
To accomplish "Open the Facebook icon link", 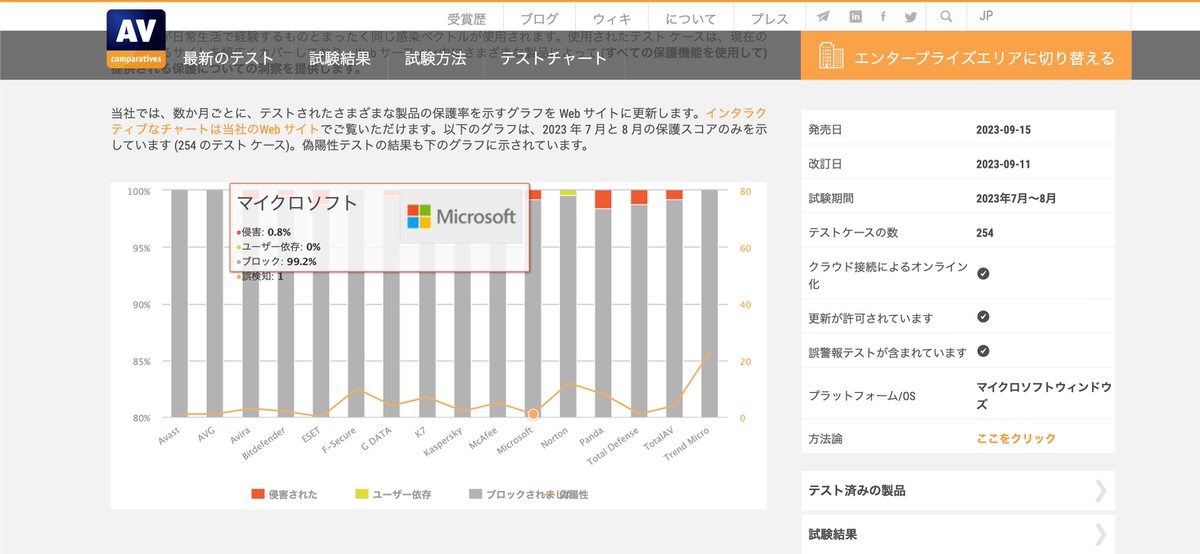I will [x=883, y=17].
